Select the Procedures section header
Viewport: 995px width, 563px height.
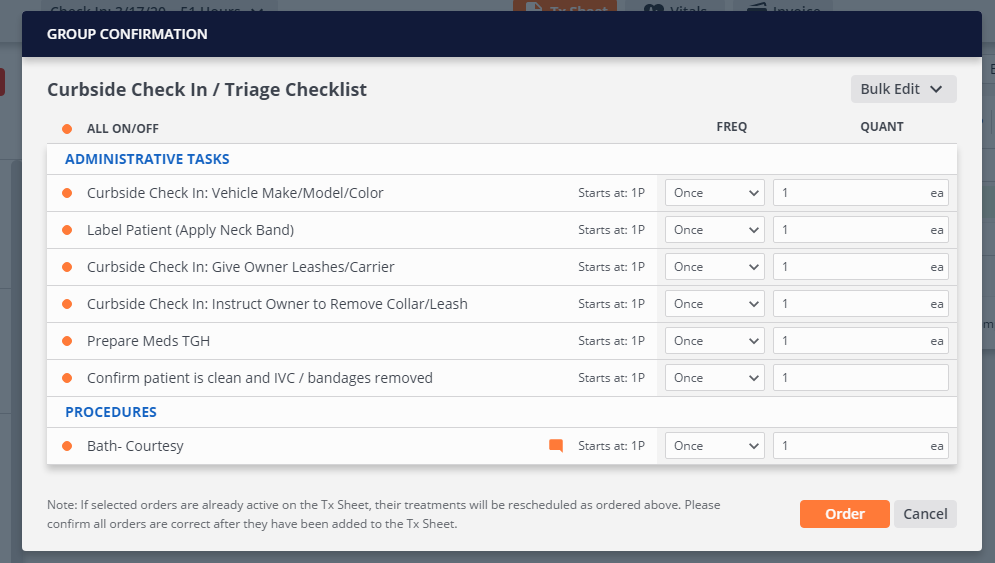tap(111, 412)
